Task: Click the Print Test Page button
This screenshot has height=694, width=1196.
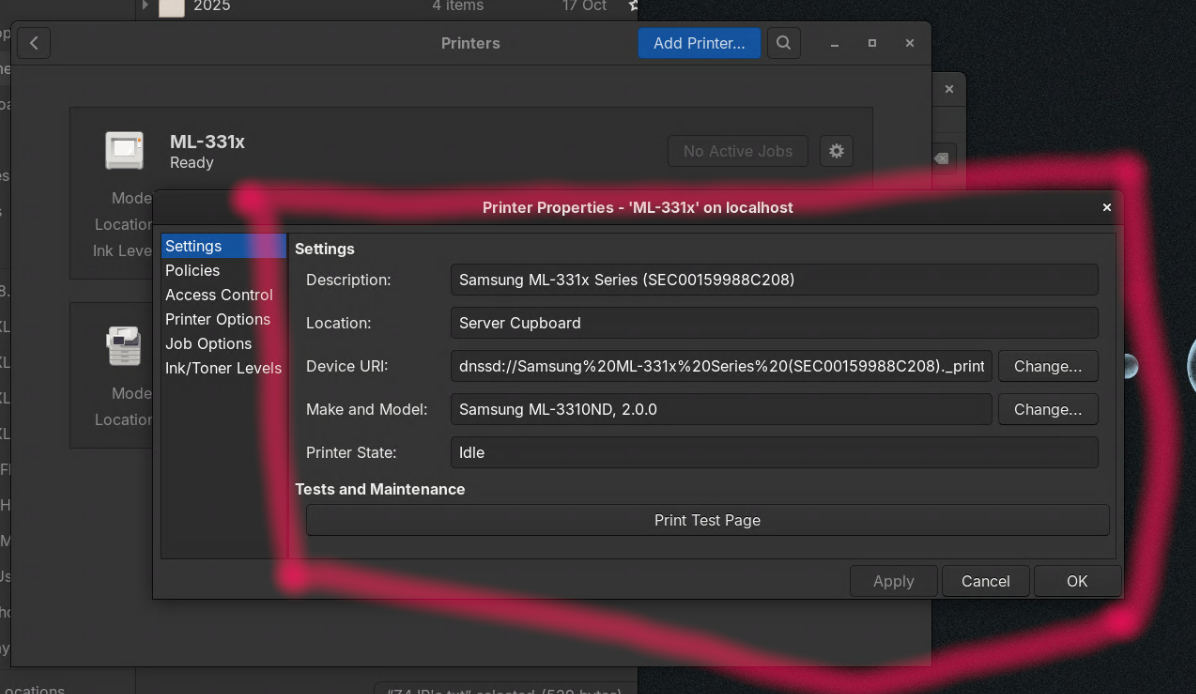Action: (x=707, y=520)
